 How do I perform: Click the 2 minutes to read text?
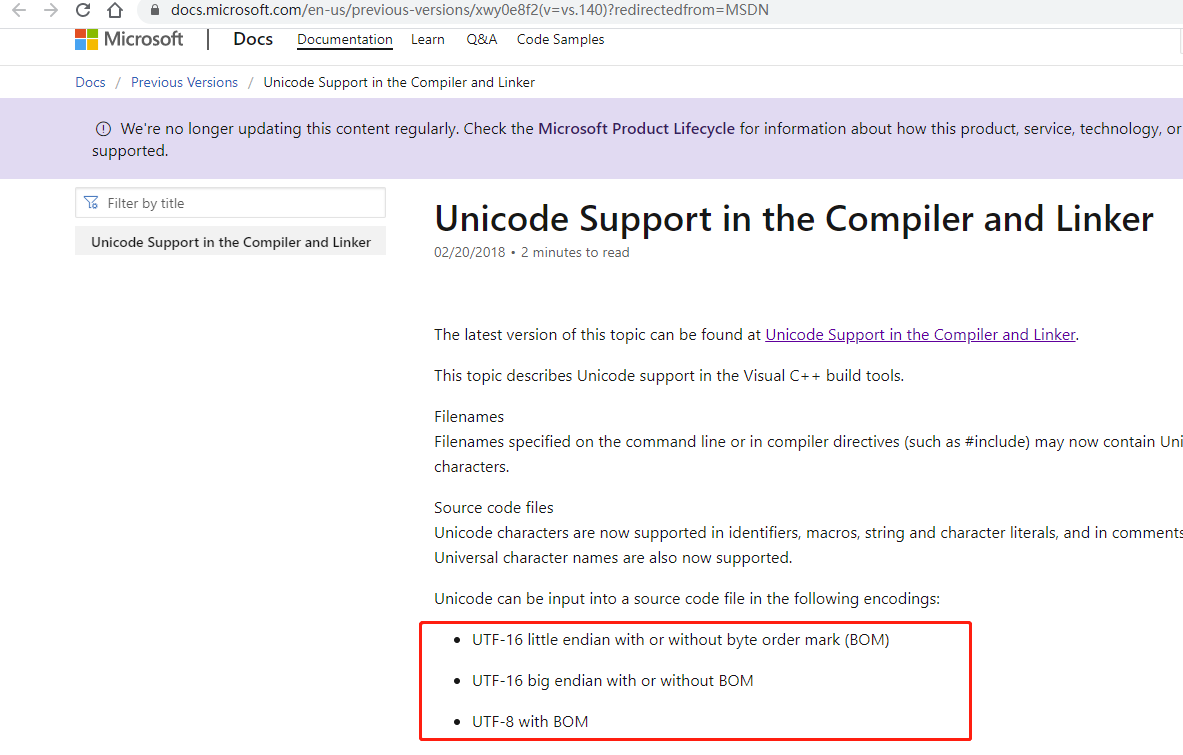(x=575, y=253)
